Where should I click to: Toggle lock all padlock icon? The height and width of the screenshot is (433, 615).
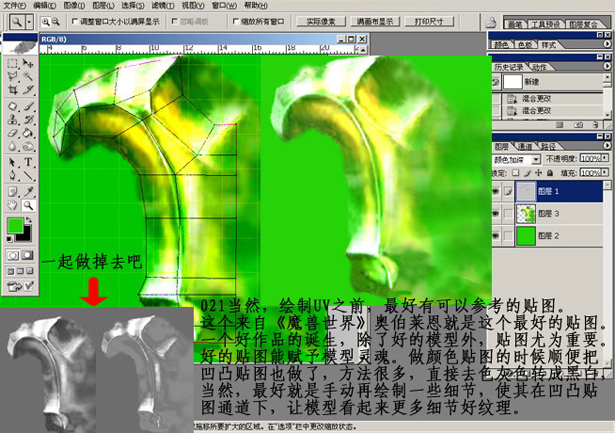pyautogui.click(x=550, y=173)
